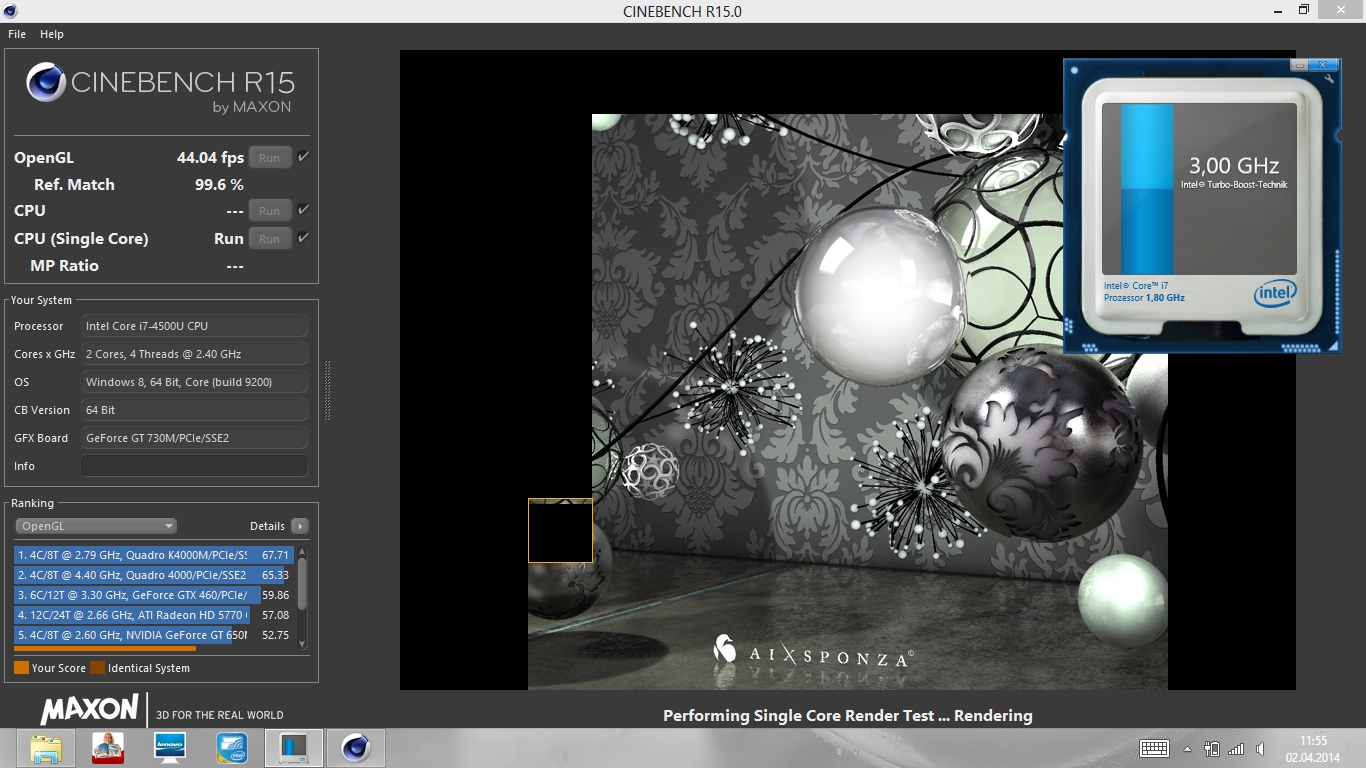Image resolution: width=1366 pixels, height=768 pixels.
Task: Select ranking entry 5 NVIDIA GeForce GT 650
Action: (152, 635)
